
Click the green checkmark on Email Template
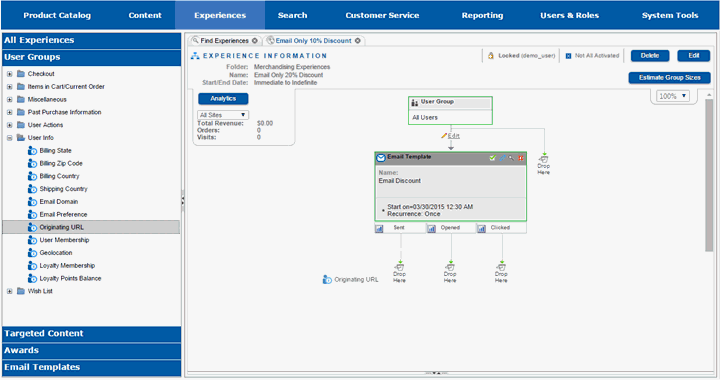[x=493, y=158]
